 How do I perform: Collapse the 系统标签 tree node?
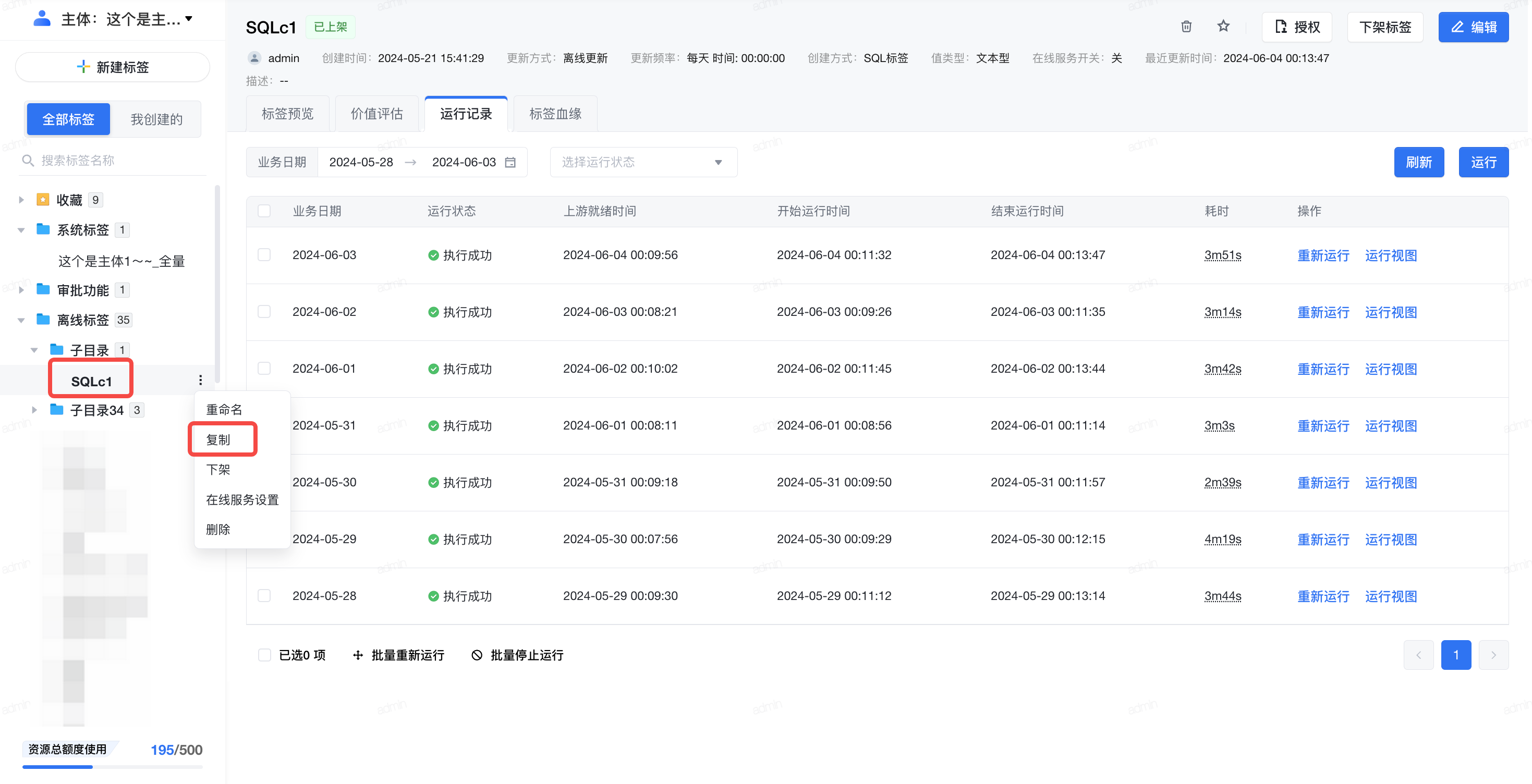[x=21, y=230]
